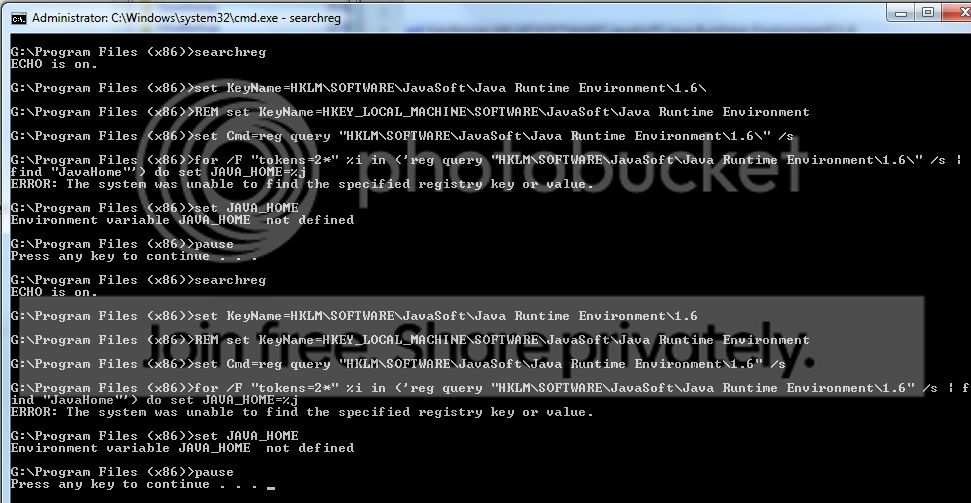Click the second 'searchreg' command line

(138, 280)
